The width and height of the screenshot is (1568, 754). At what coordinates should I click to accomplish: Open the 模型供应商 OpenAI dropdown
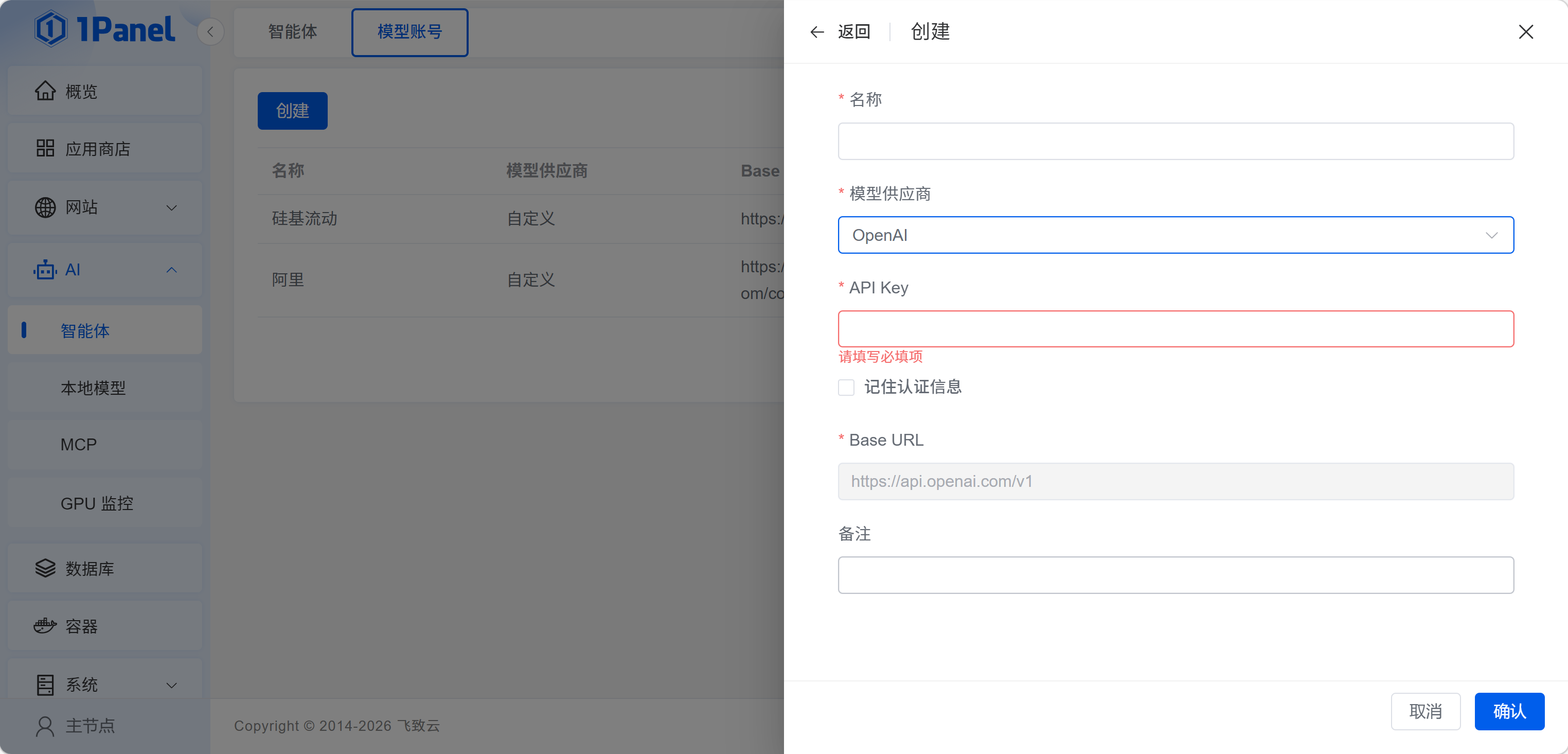(x=1175, y=235)
